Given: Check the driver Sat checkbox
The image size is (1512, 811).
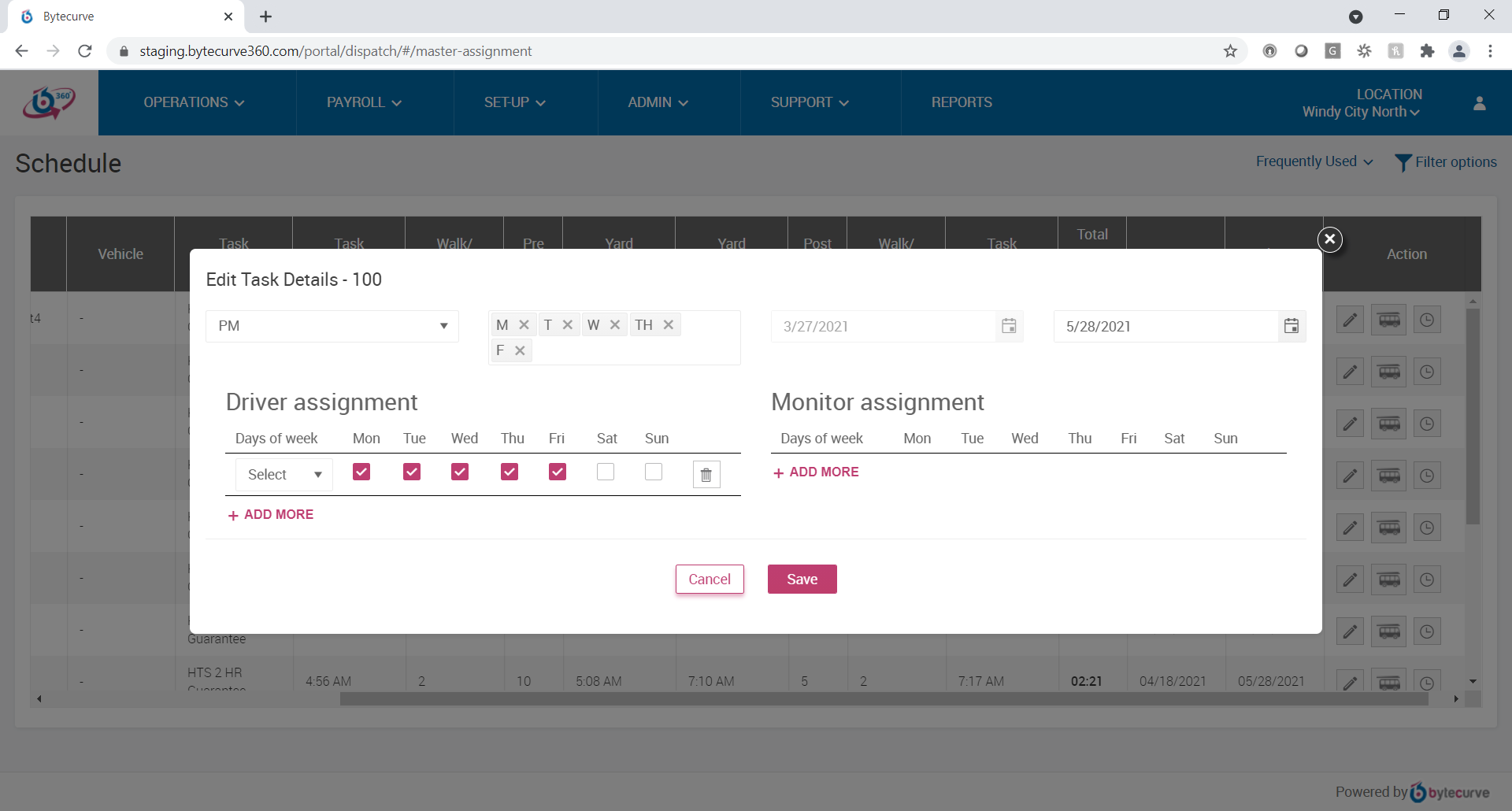Looking at the screenshot, I should pyautogui.click(x=606, y=472).
